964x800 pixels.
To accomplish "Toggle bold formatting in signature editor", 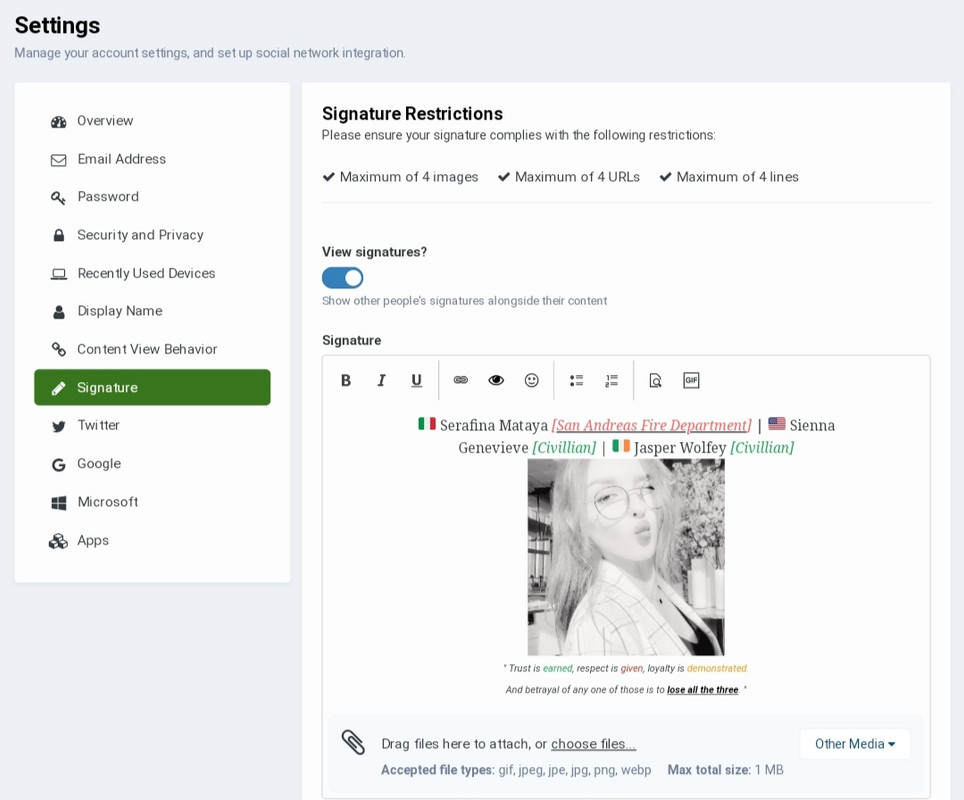I will 346,381.
